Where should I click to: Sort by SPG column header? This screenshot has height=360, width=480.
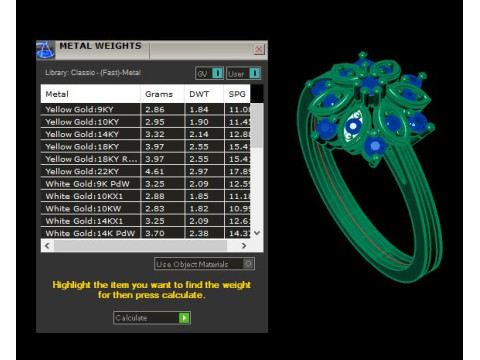tap(237, 94)
